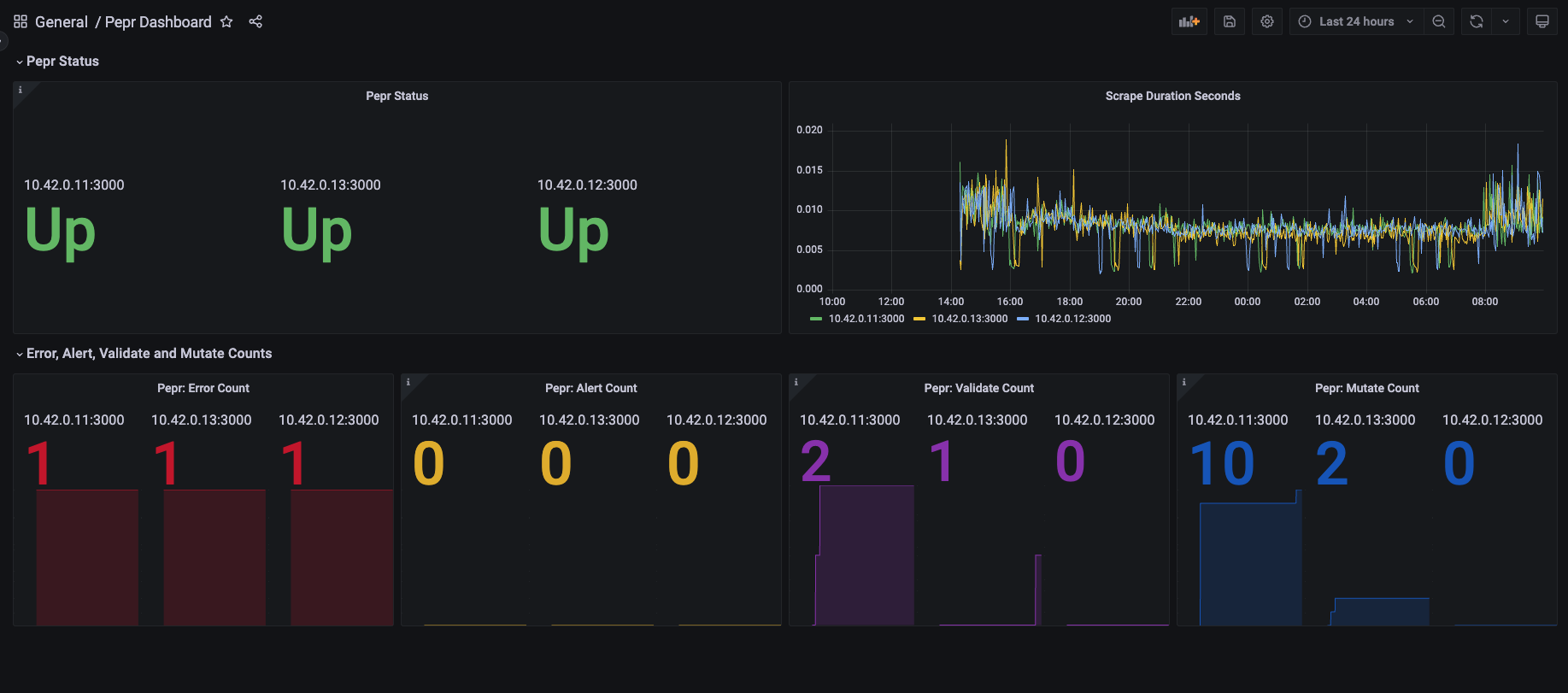Save the dashboard with the disk icon
Screen dimensions: 1568x693
[1229, 22]
